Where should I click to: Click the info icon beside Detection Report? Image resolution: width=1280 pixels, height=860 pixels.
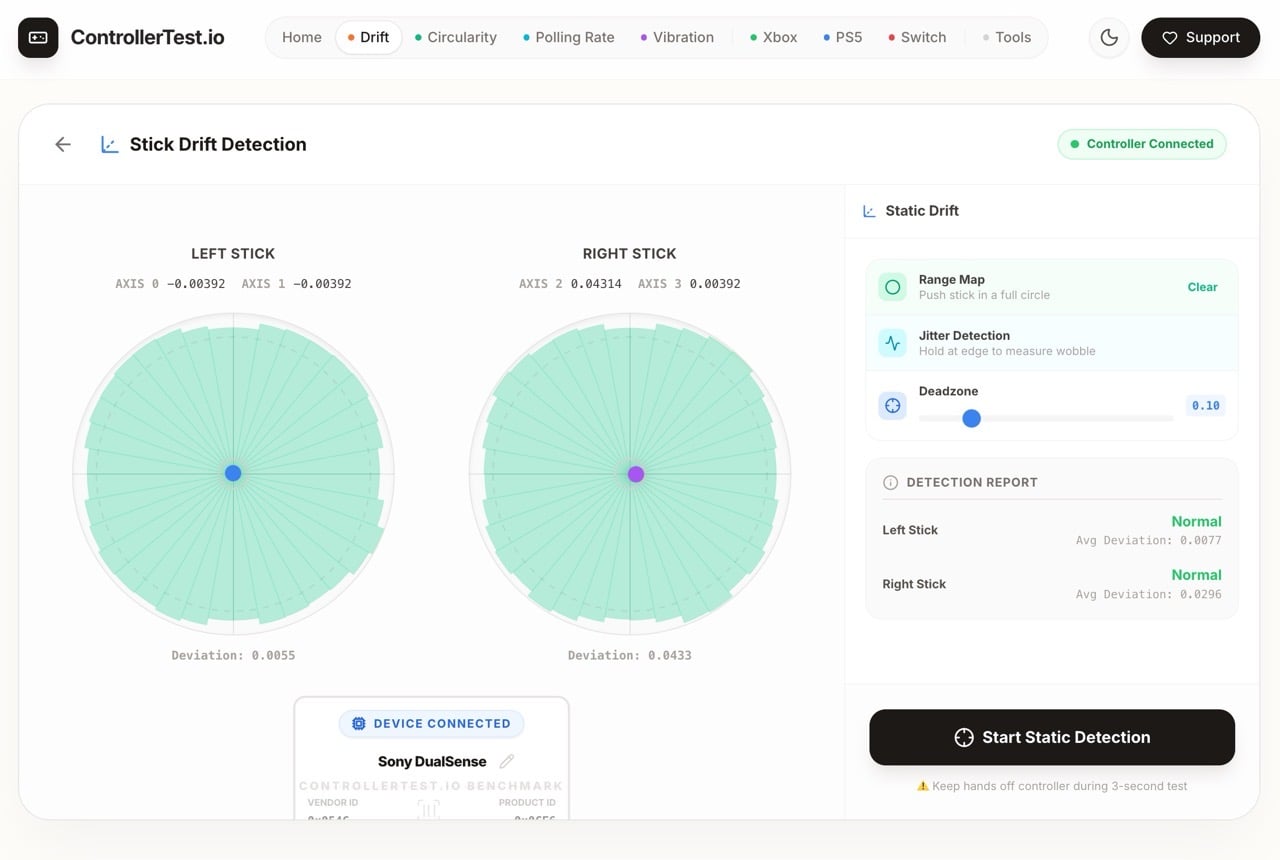890,482
